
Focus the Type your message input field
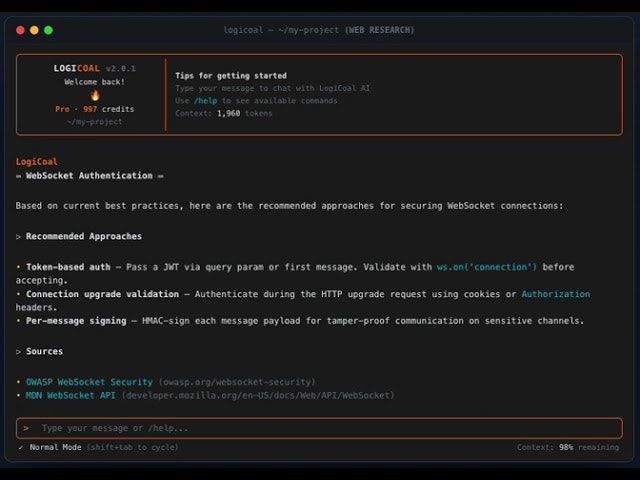[319, 428]
